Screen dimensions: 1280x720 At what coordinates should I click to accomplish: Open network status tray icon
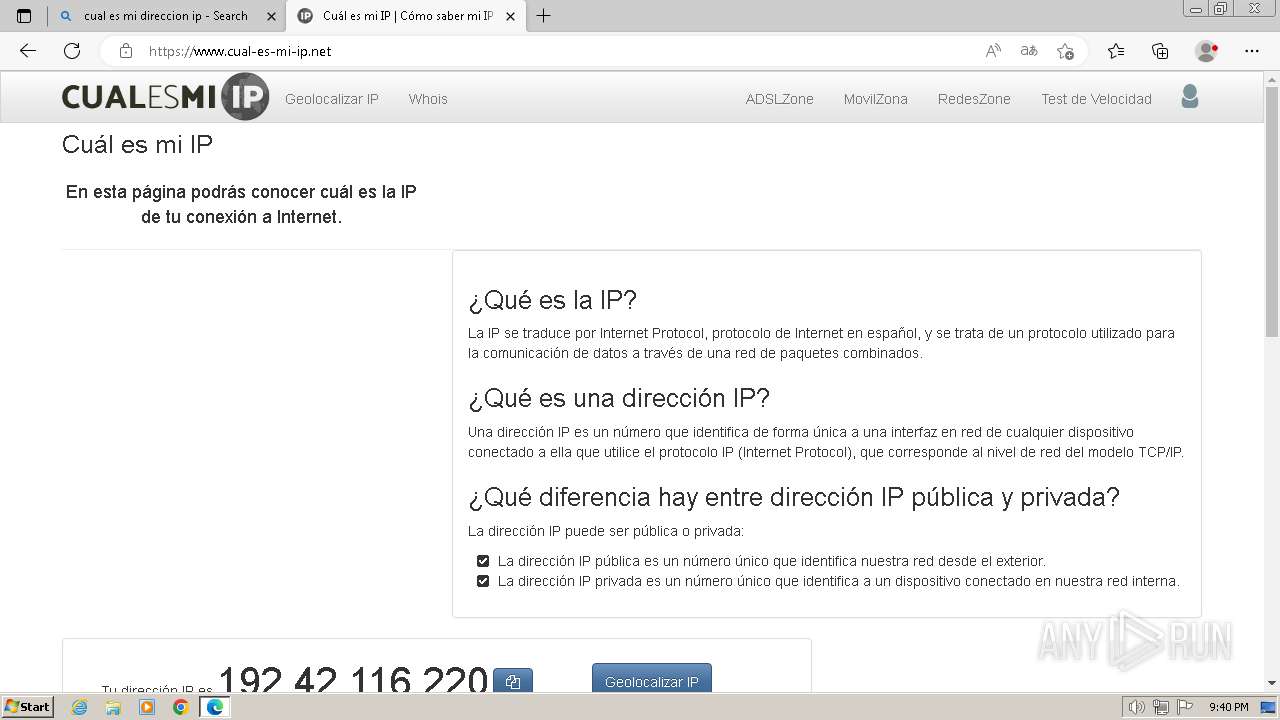click(1160, 707)
